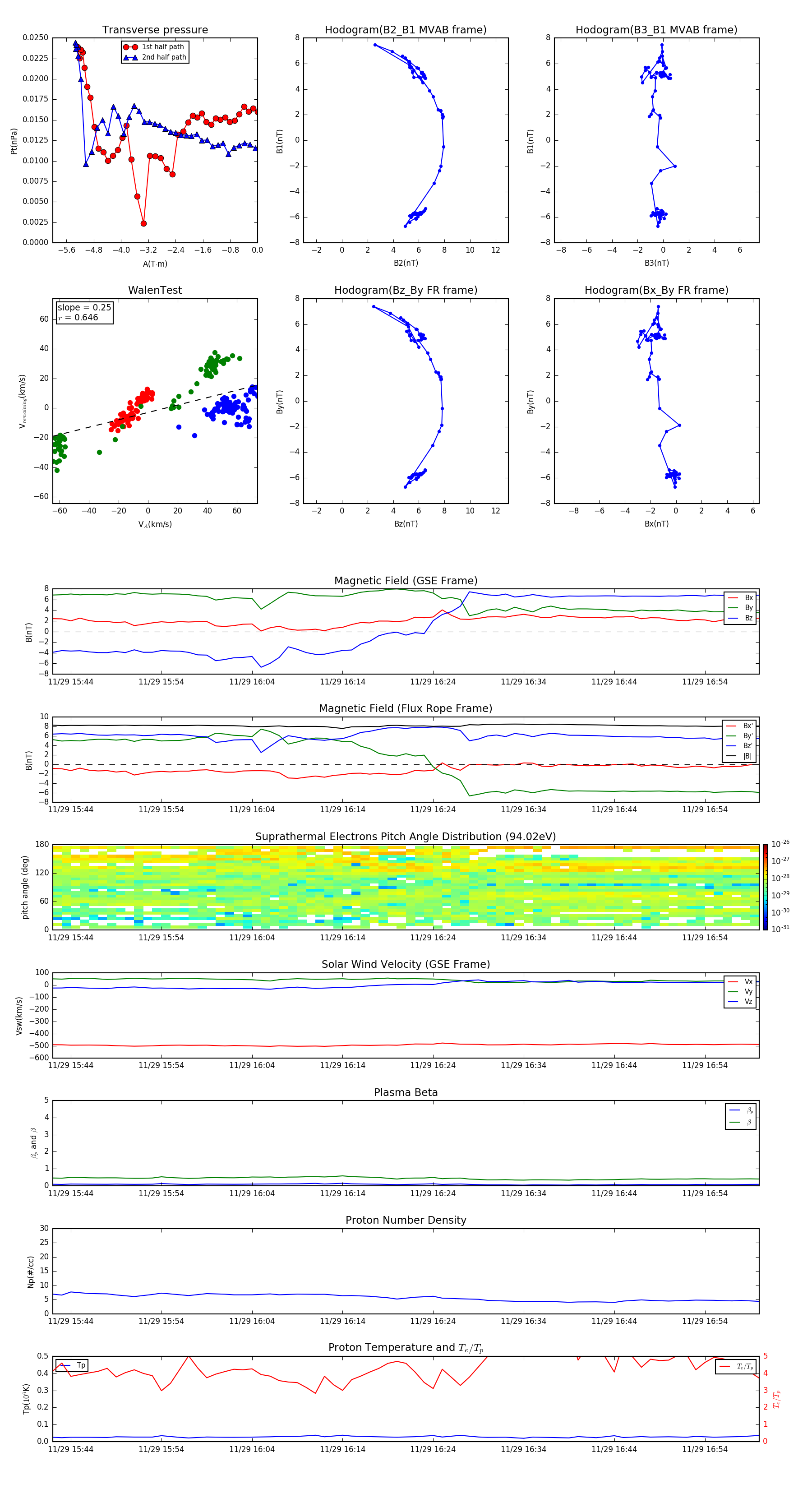Click the "B2(nT)" x-axis label

[406, 263]
